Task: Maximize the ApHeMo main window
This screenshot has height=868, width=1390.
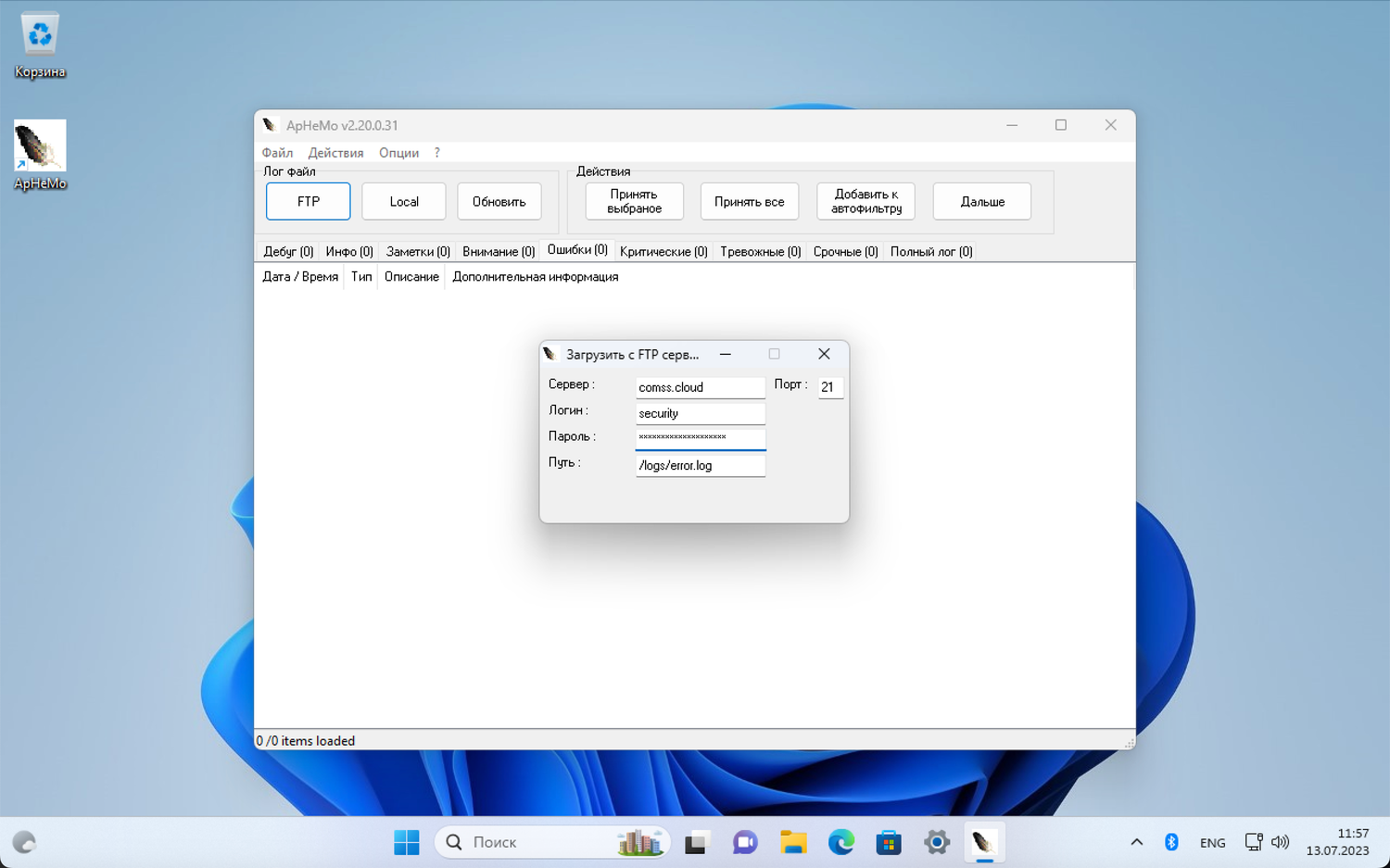Action: [x=1061, y=125]
